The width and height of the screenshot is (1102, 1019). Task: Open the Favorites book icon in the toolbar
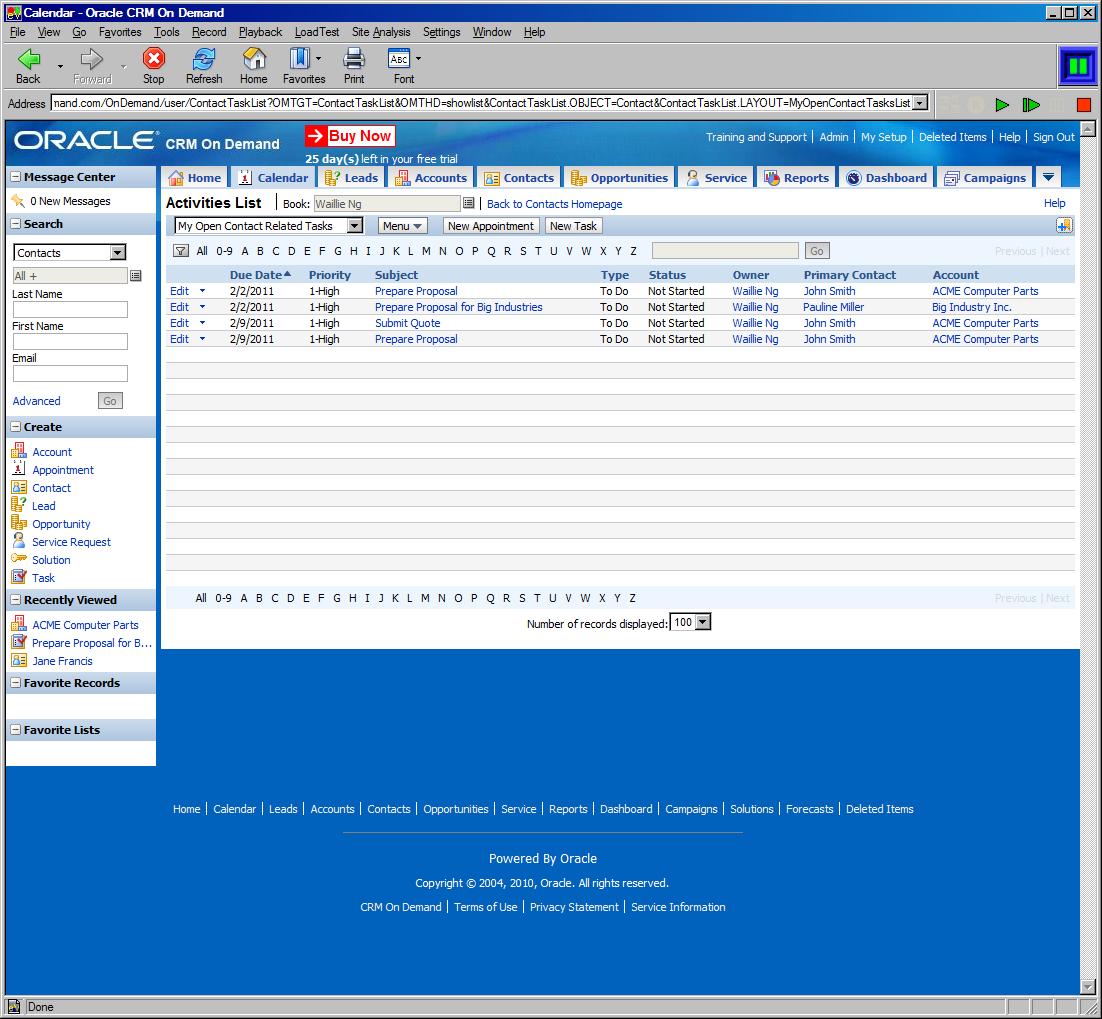coord(300,59)
